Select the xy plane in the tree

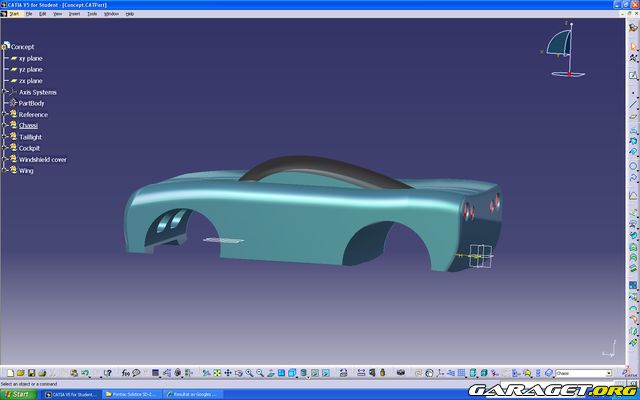click(x=30, y=58)
